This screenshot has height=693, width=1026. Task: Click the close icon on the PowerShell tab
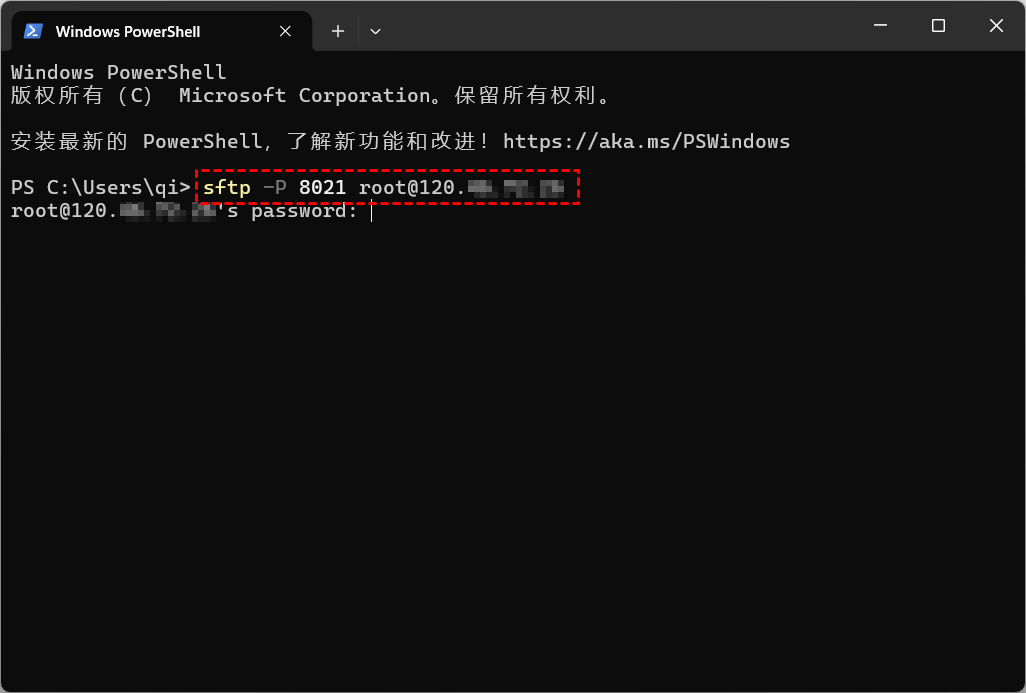click(284, 31)
